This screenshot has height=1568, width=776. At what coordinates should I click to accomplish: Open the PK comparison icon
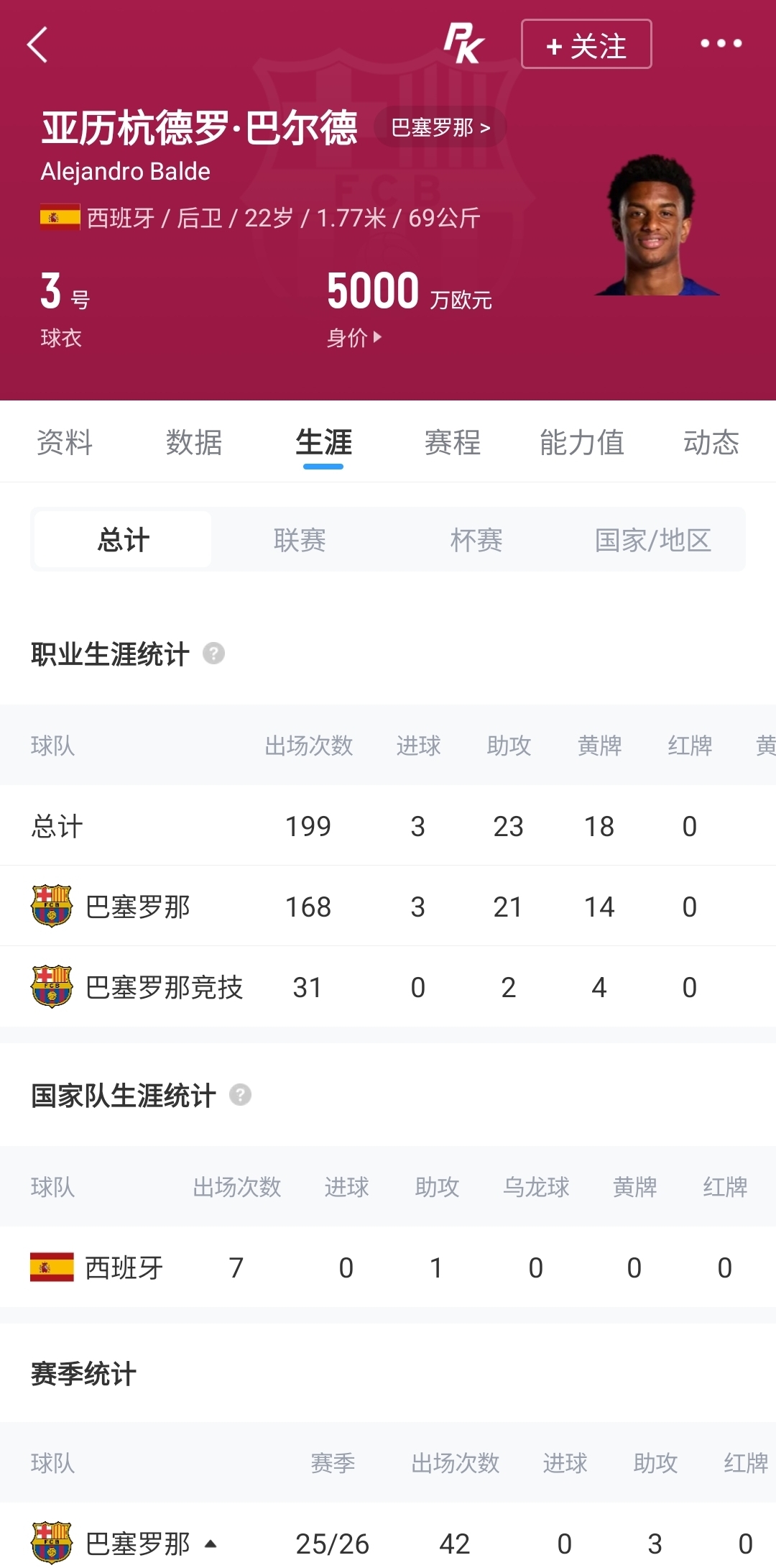463,44
